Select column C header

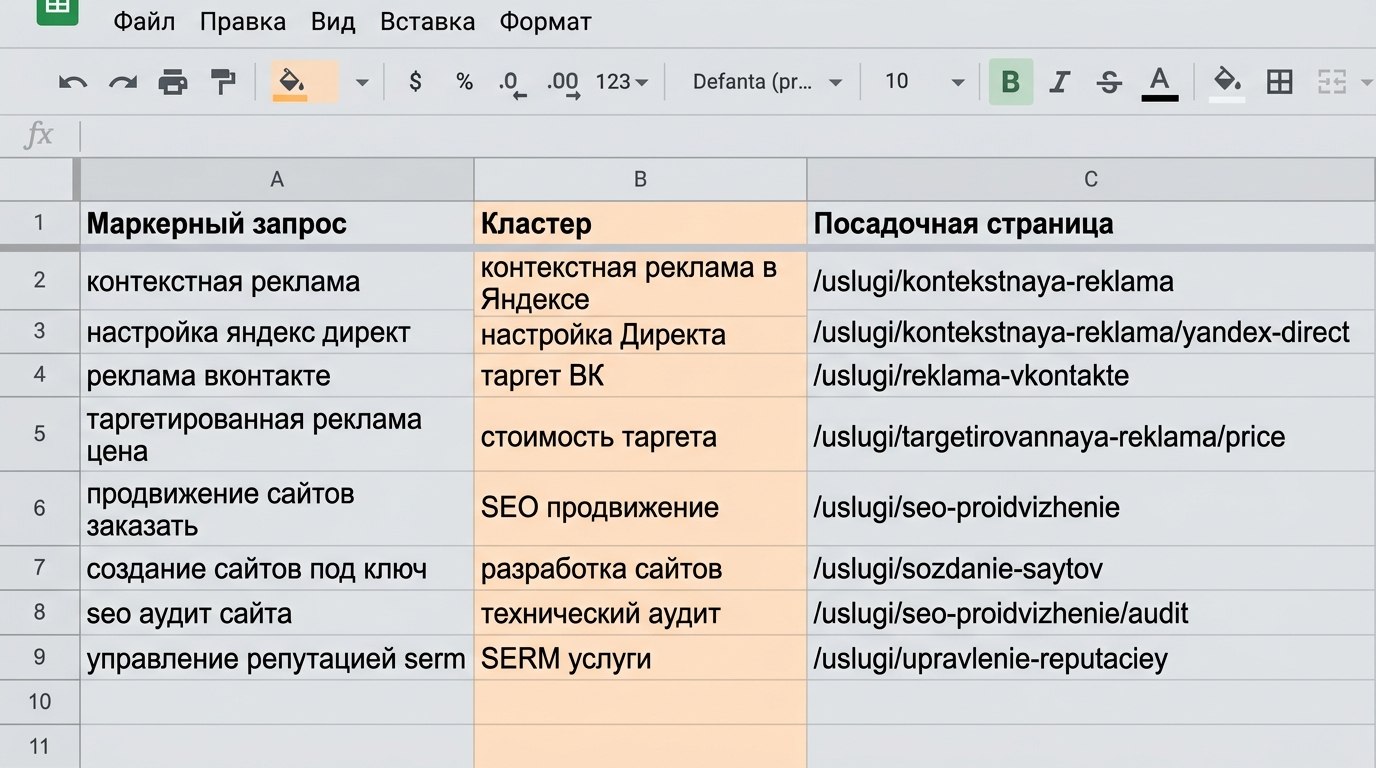pos(1091,179)
